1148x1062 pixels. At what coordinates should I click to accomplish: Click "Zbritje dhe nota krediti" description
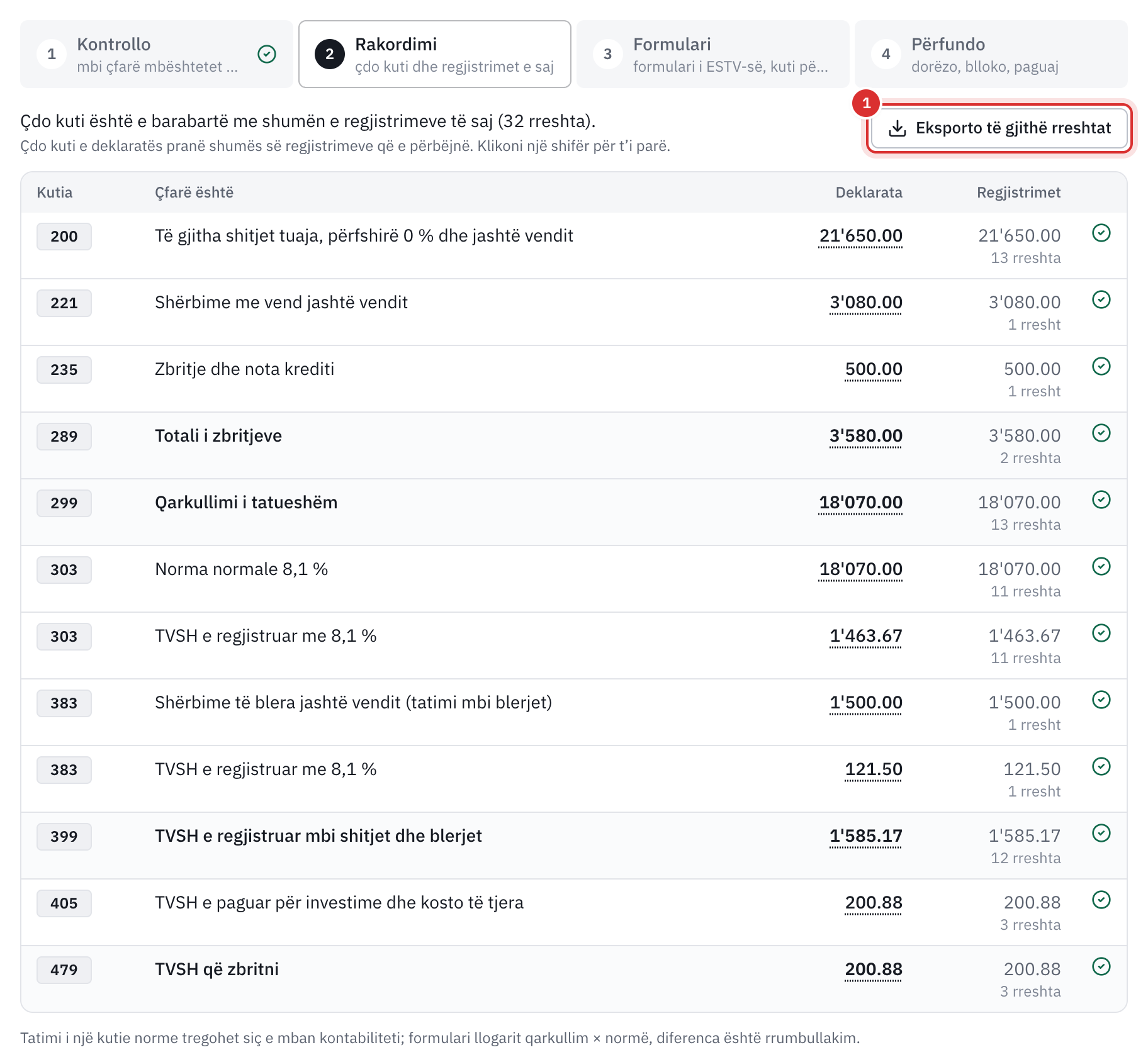click(x=245, y=369)
